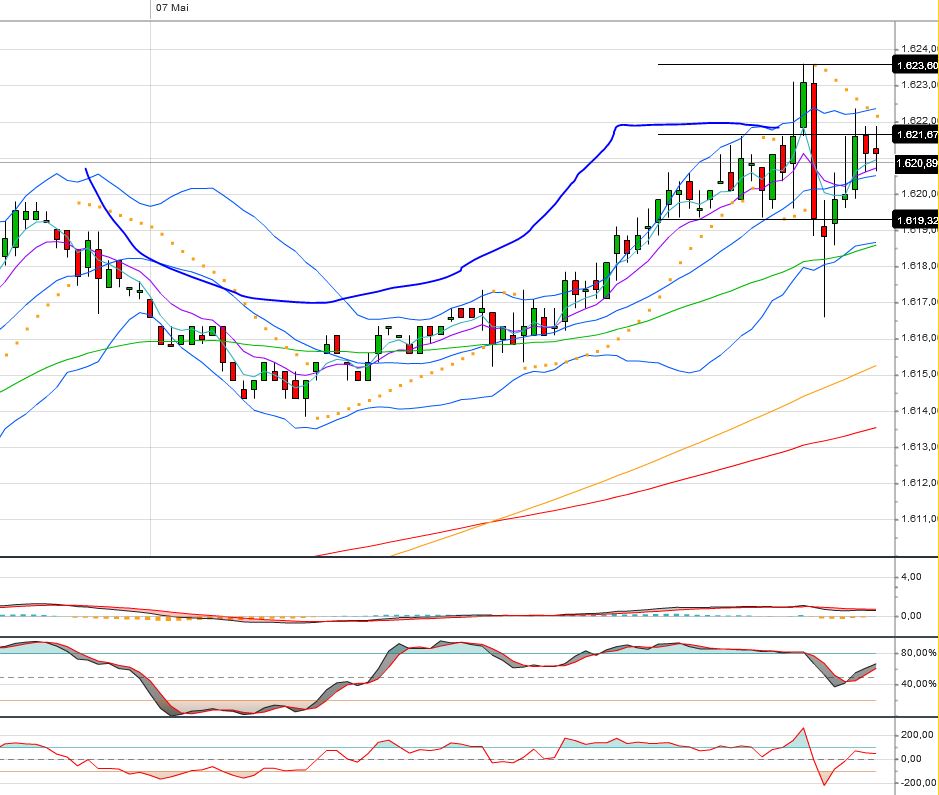This screenshot has width=939, height=795.
Task: Click the 1.619,32 price label
Action: tap(916, 220)
